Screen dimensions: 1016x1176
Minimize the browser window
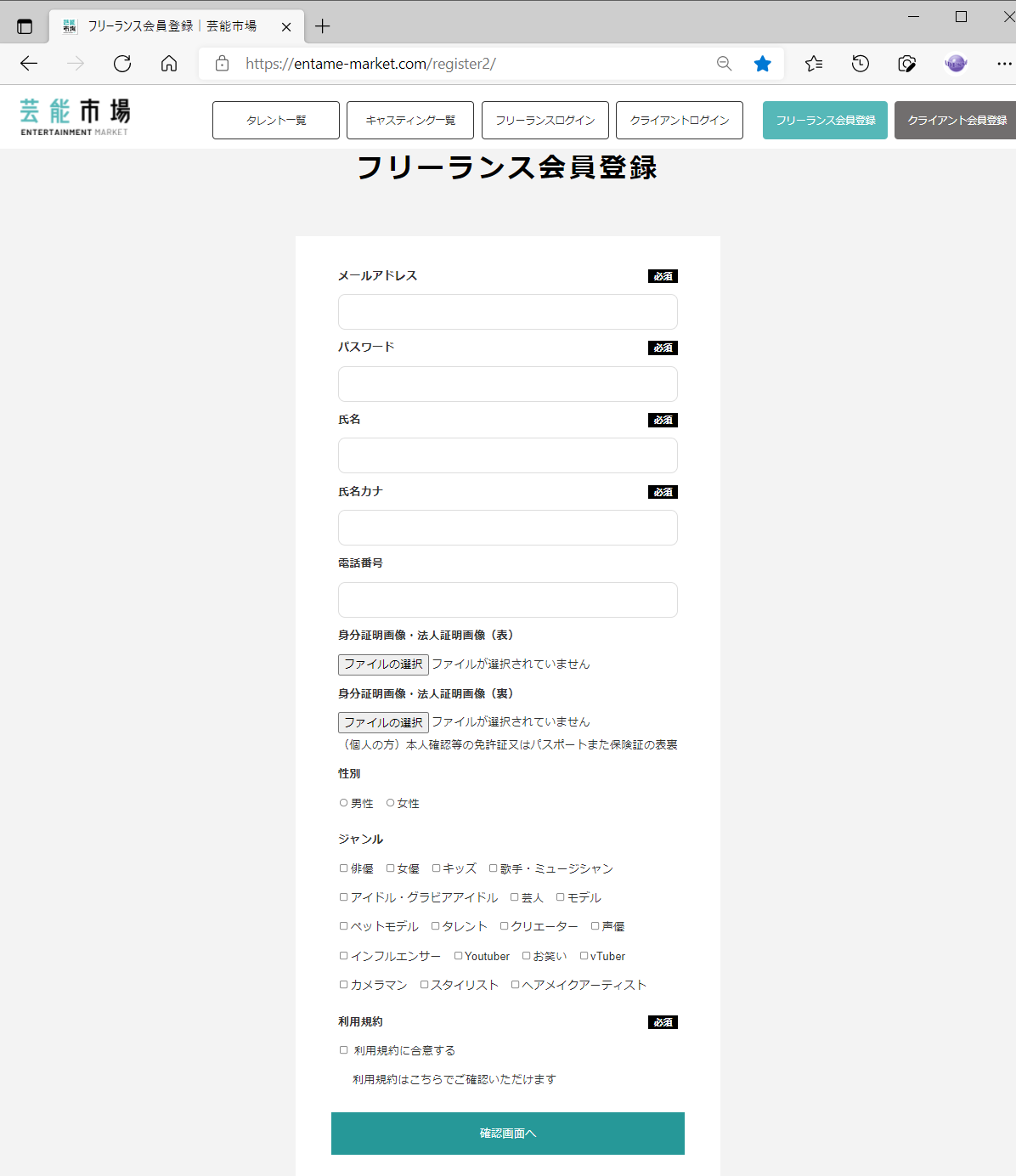pos(914,16)
